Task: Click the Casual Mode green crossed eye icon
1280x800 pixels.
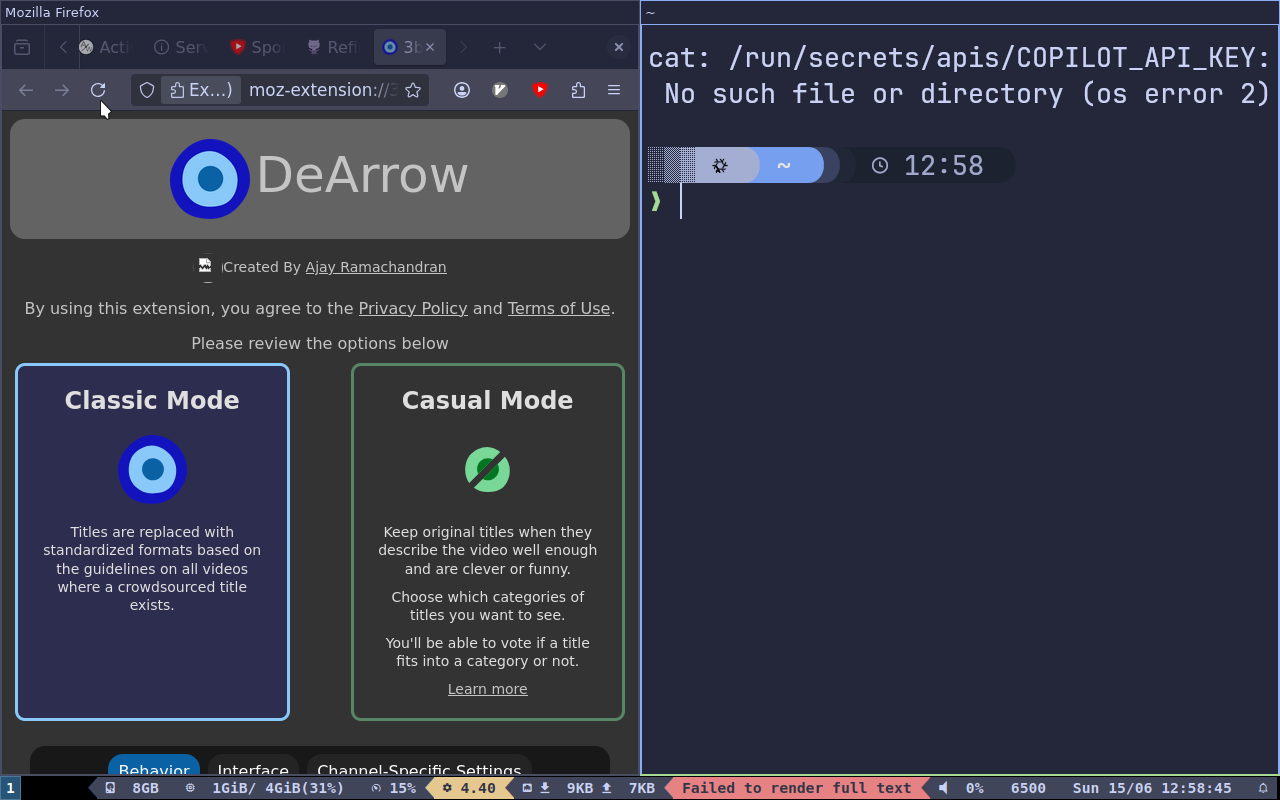Action: coord(488,469)
